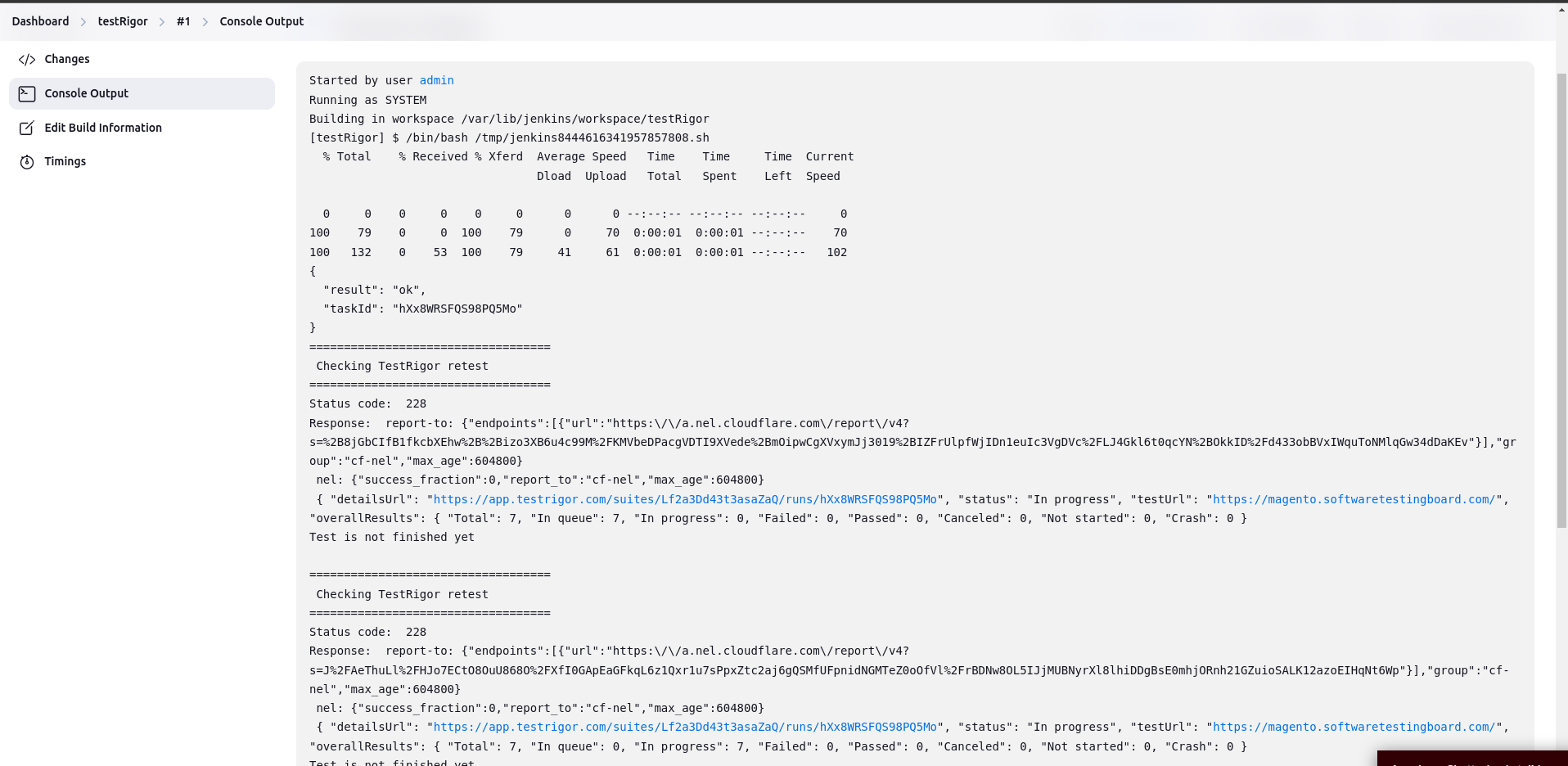Open the first magento.softwaretestingboard.com testUrl link

[x=1354, y=499]
